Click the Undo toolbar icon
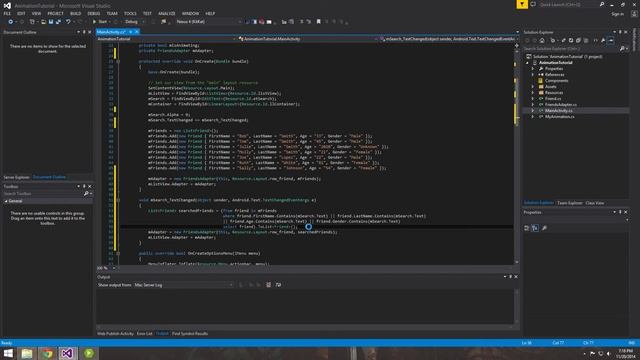This screenshot has width=640, height=360. (68, 22)
